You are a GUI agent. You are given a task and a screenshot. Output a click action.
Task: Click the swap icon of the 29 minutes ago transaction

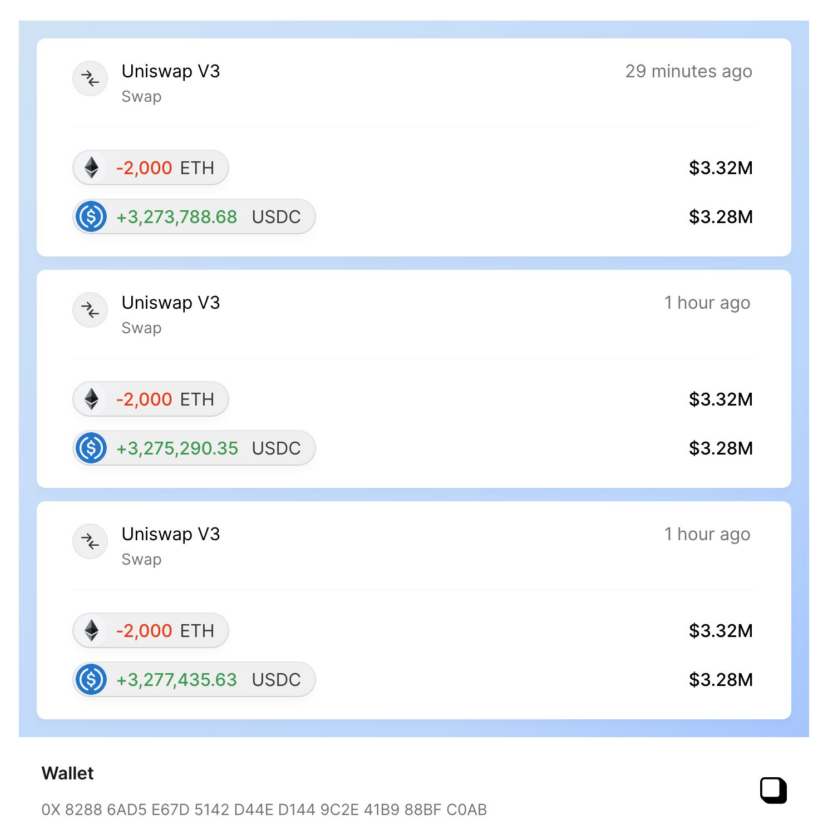[x=90, y=79]
